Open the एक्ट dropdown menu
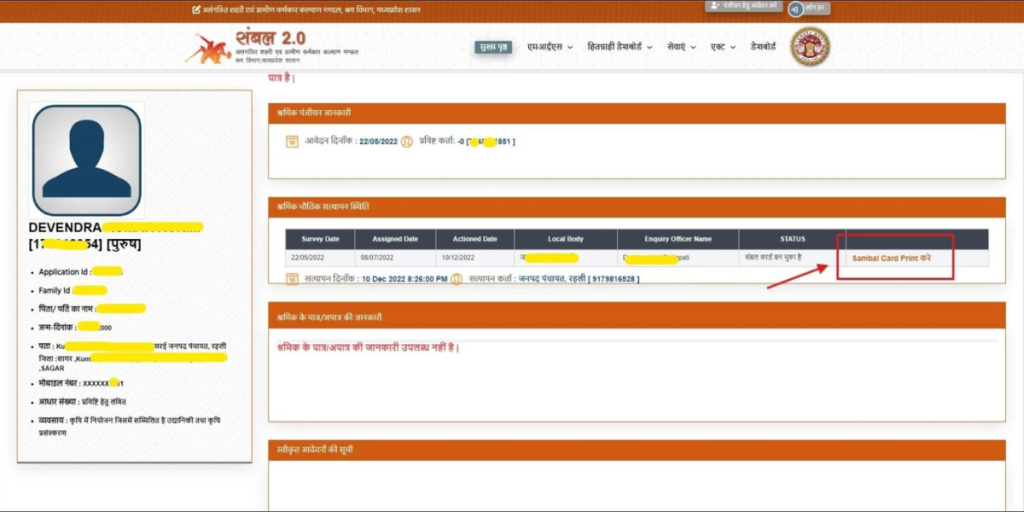 [723, 47]
